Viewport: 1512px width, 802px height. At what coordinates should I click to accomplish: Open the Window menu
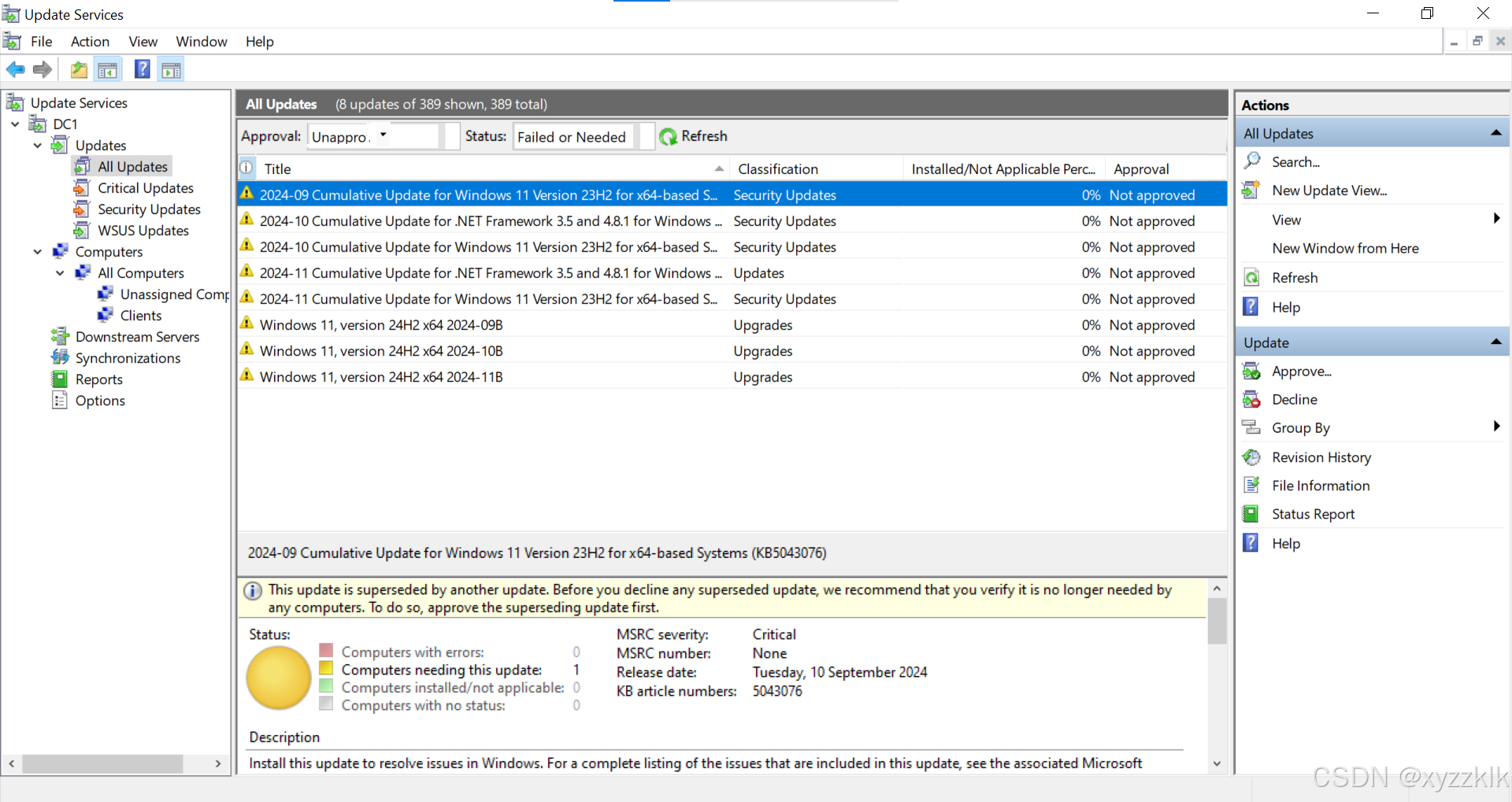(202, 42)
